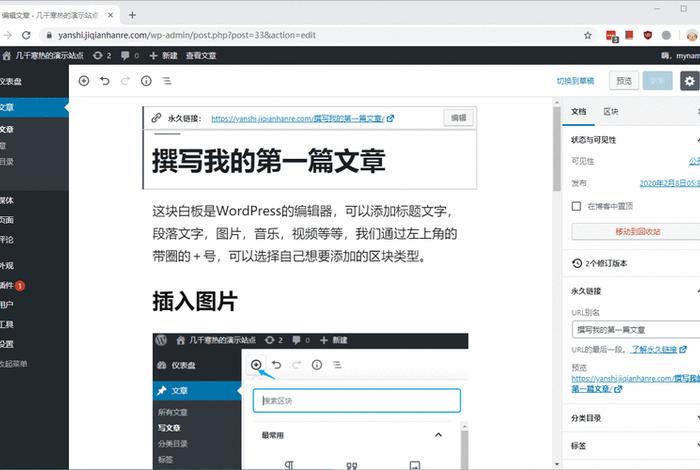Open the revisions history icon

[577, 263]
